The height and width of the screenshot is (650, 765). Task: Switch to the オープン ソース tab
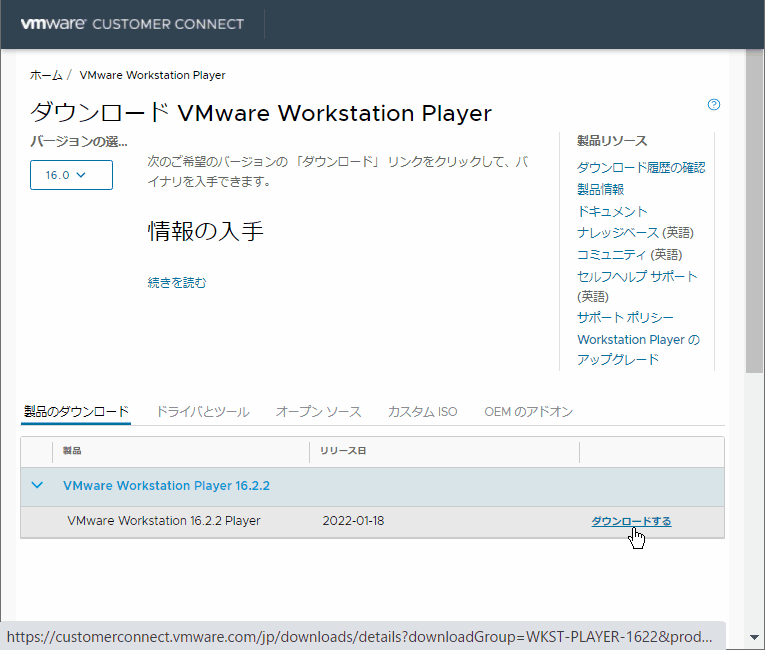coord(319,412)
